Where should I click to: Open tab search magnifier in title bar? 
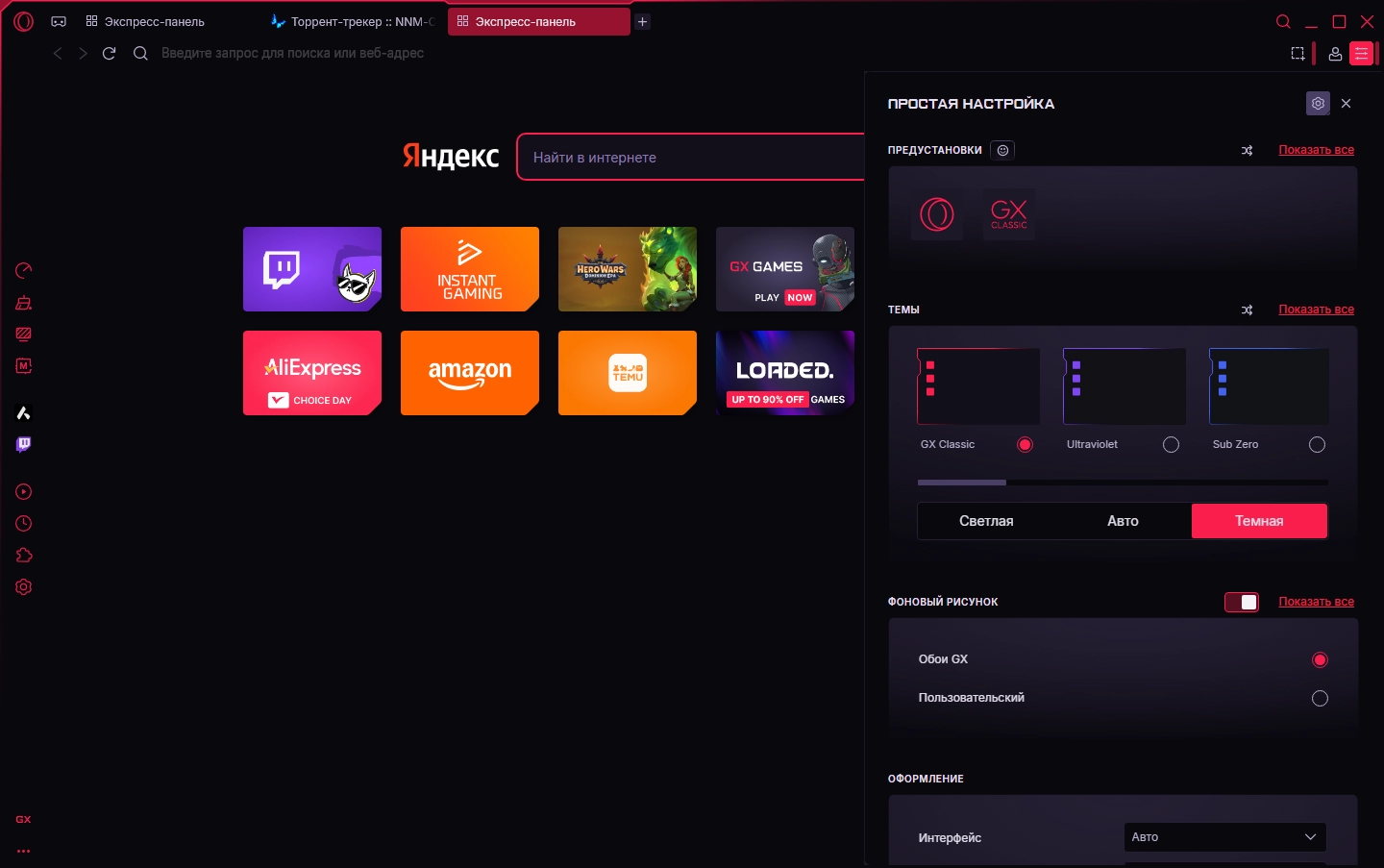1283,21
